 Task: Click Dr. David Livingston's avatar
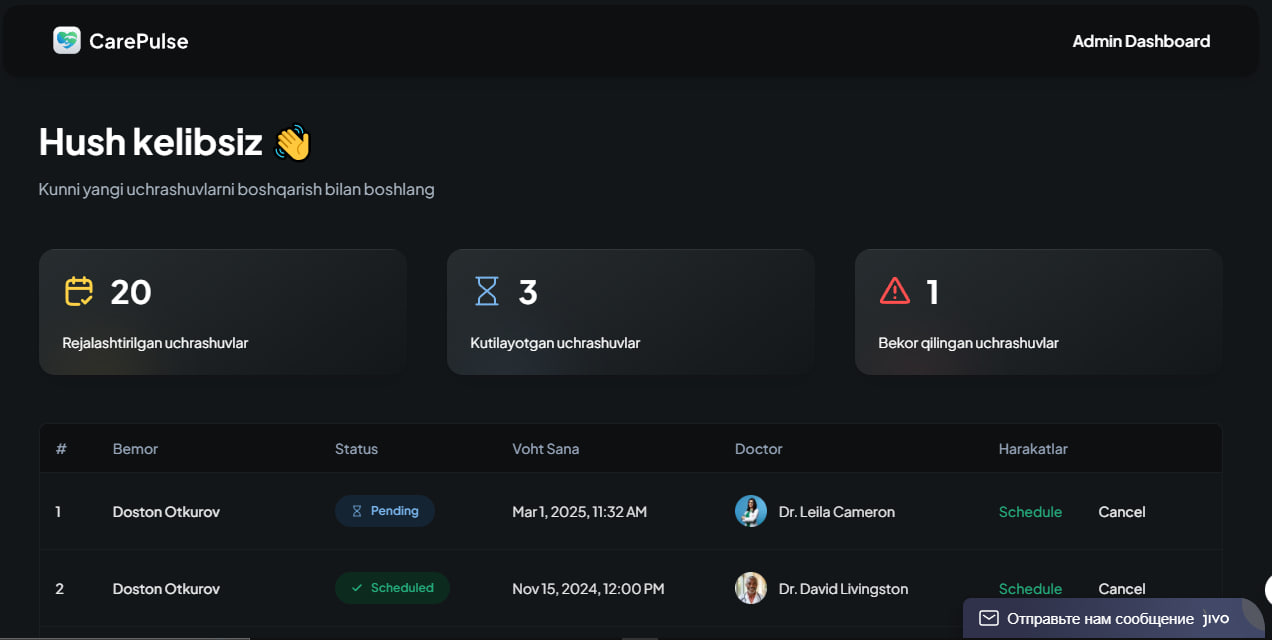pos(751,588)
